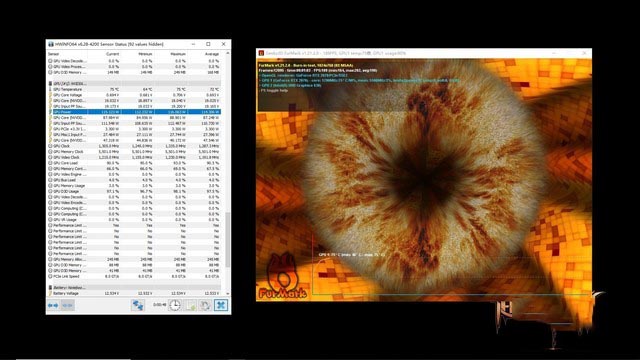
Task: Select the Battery Voltage row
Action: tap(134, 293)
